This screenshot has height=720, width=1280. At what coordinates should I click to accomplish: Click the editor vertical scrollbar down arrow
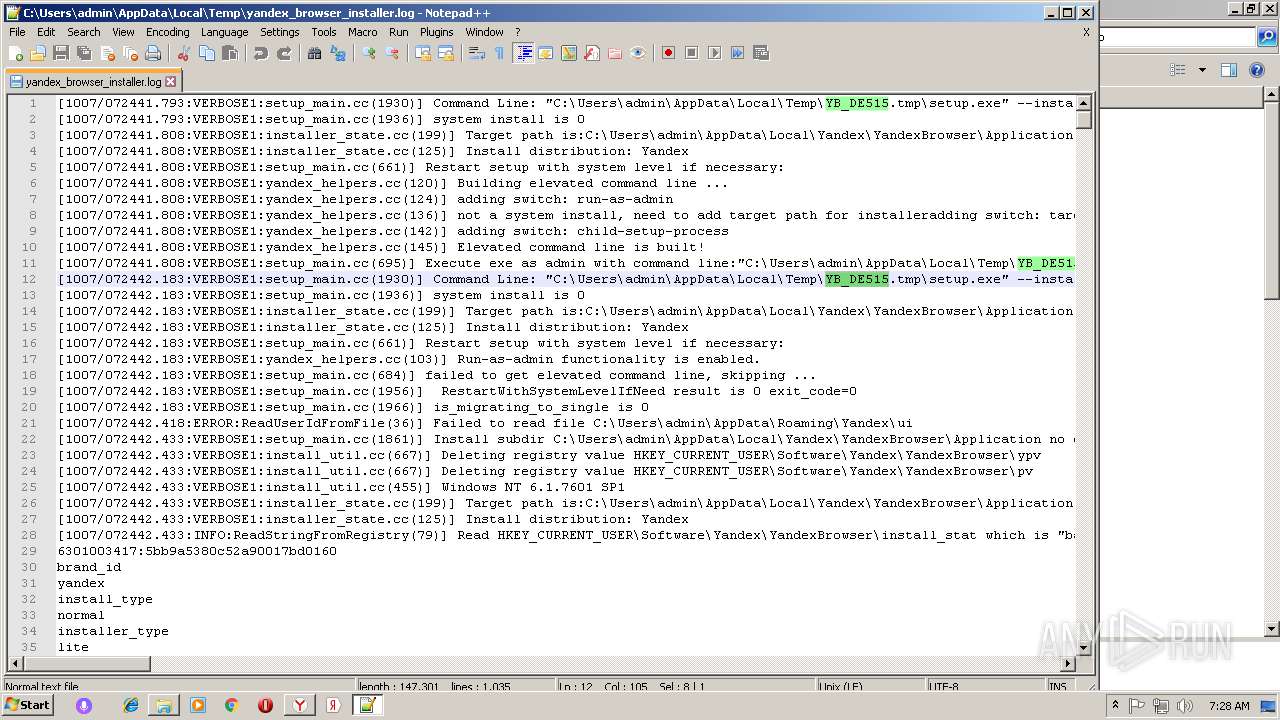1084,647
